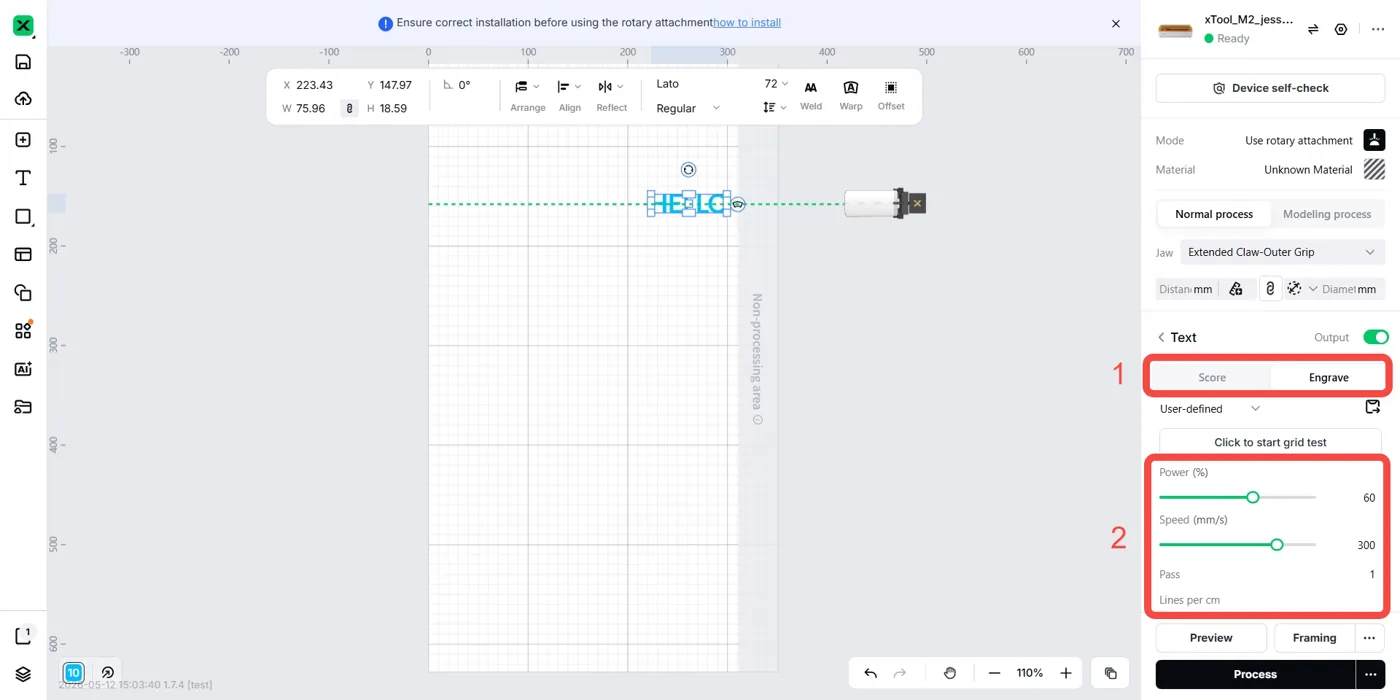1400x700 pixels.
Task: Toggle the distance-diameter link lock
Action: [x=1270, y=289]
